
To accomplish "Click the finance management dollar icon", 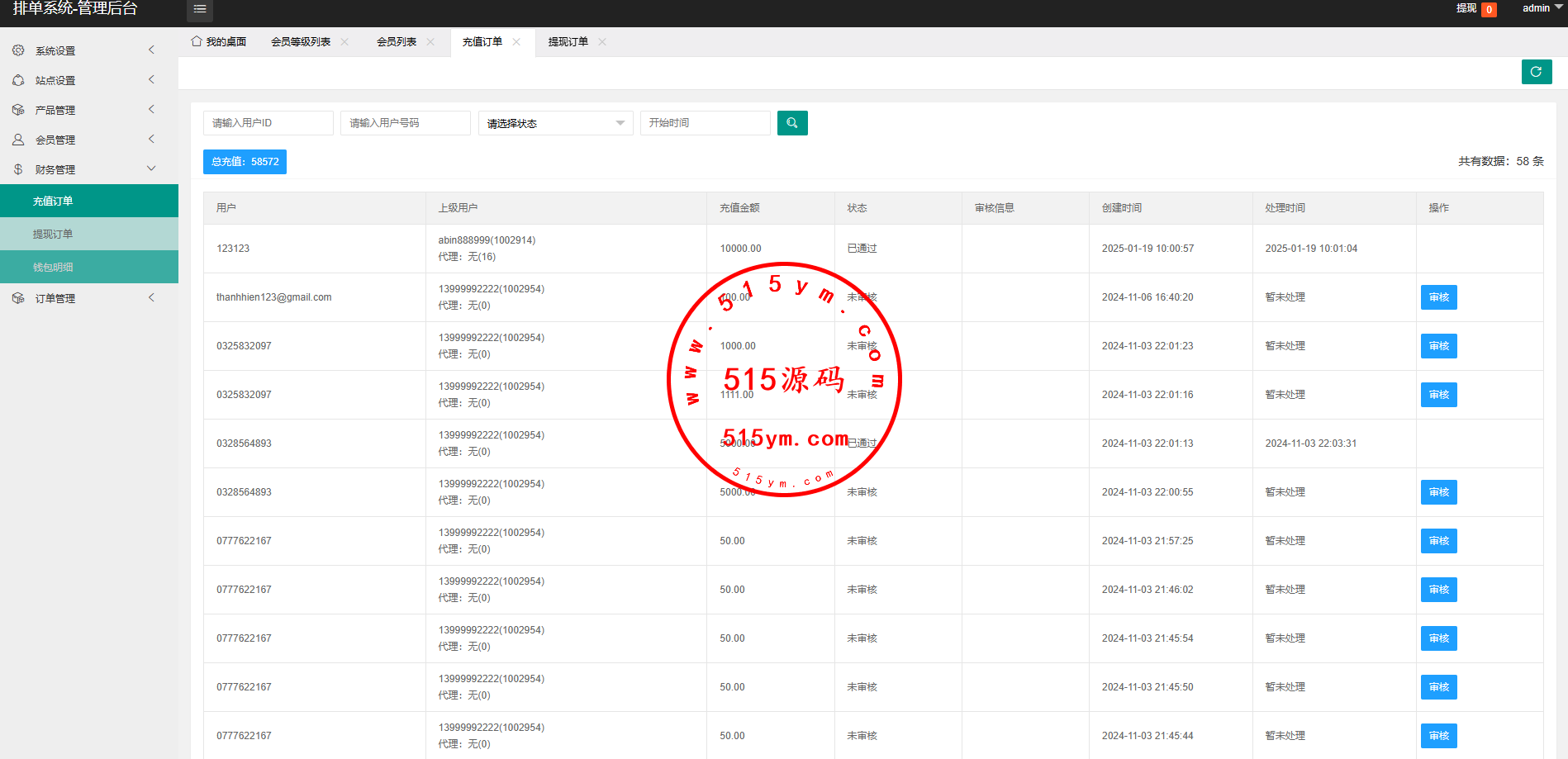I will pos(18,169).
